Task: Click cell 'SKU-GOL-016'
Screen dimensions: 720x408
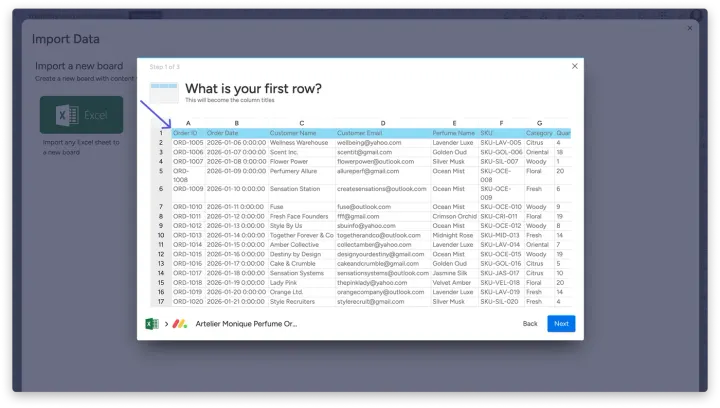Action: pyautogui.click(x=501, y=263)
